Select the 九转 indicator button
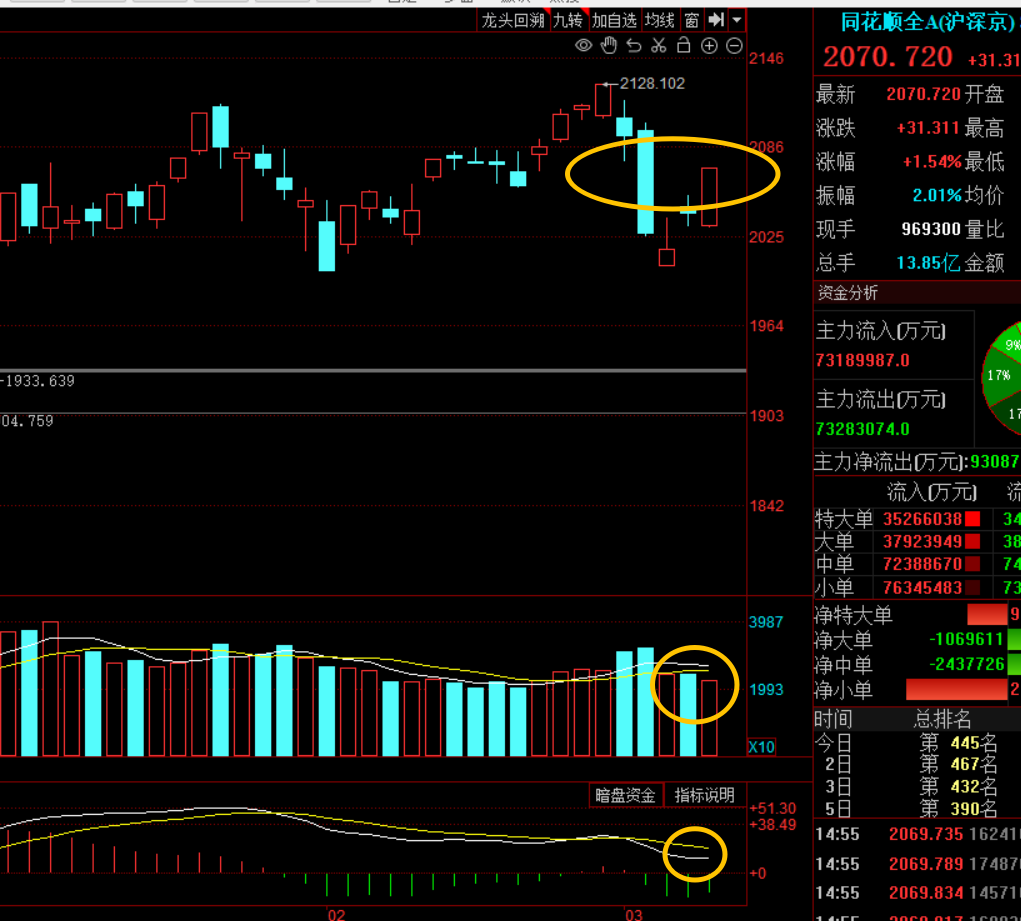 [x=568, y=21]
